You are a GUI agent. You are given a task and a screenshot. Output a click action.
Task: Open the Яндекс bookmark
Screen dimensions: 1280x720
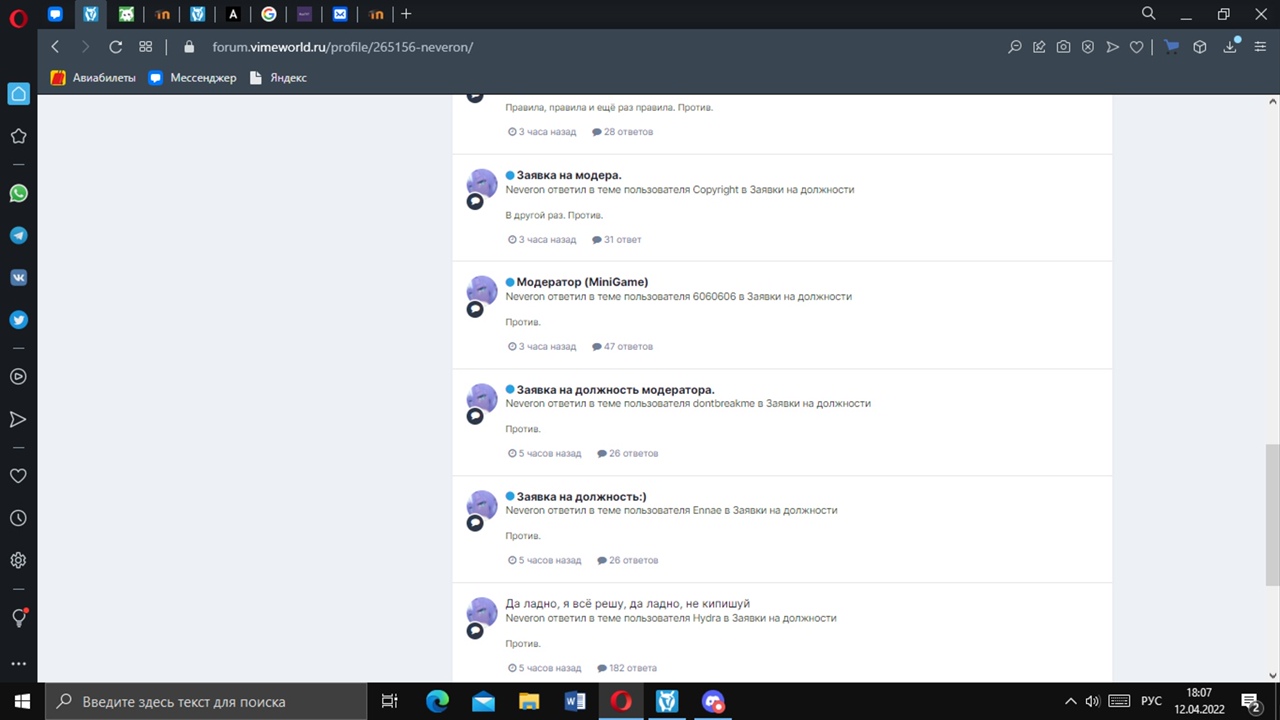pyautogui.click(x=278, y=78)
